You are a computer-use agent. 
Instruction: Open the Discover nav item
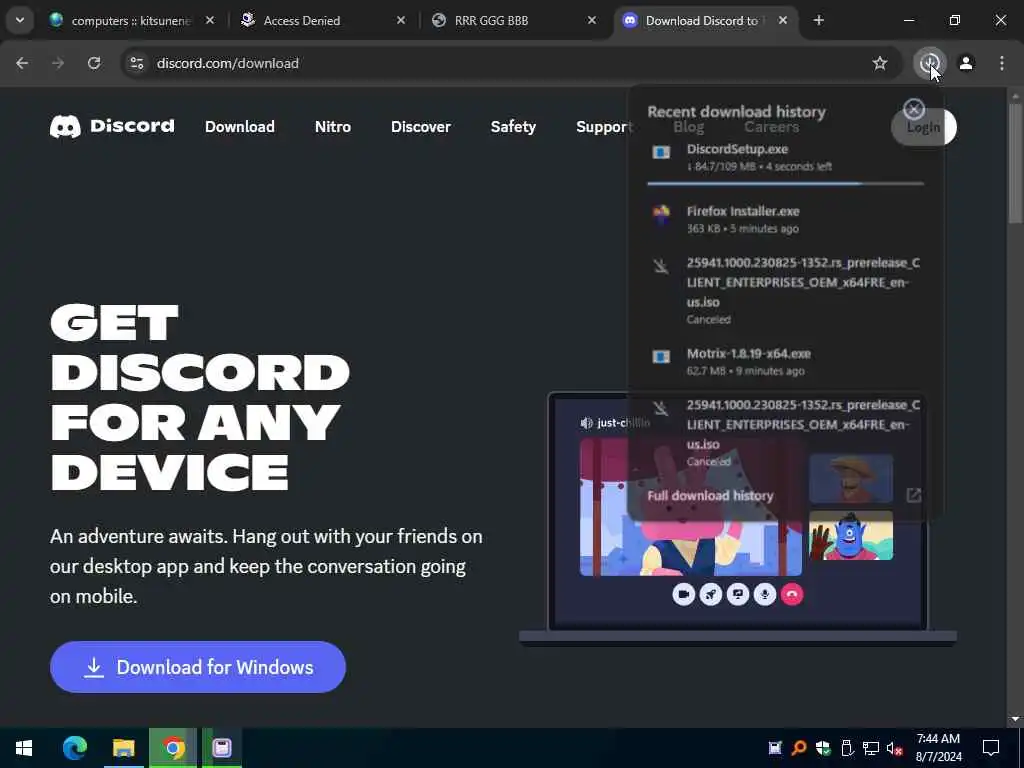[x=421, y=127]
